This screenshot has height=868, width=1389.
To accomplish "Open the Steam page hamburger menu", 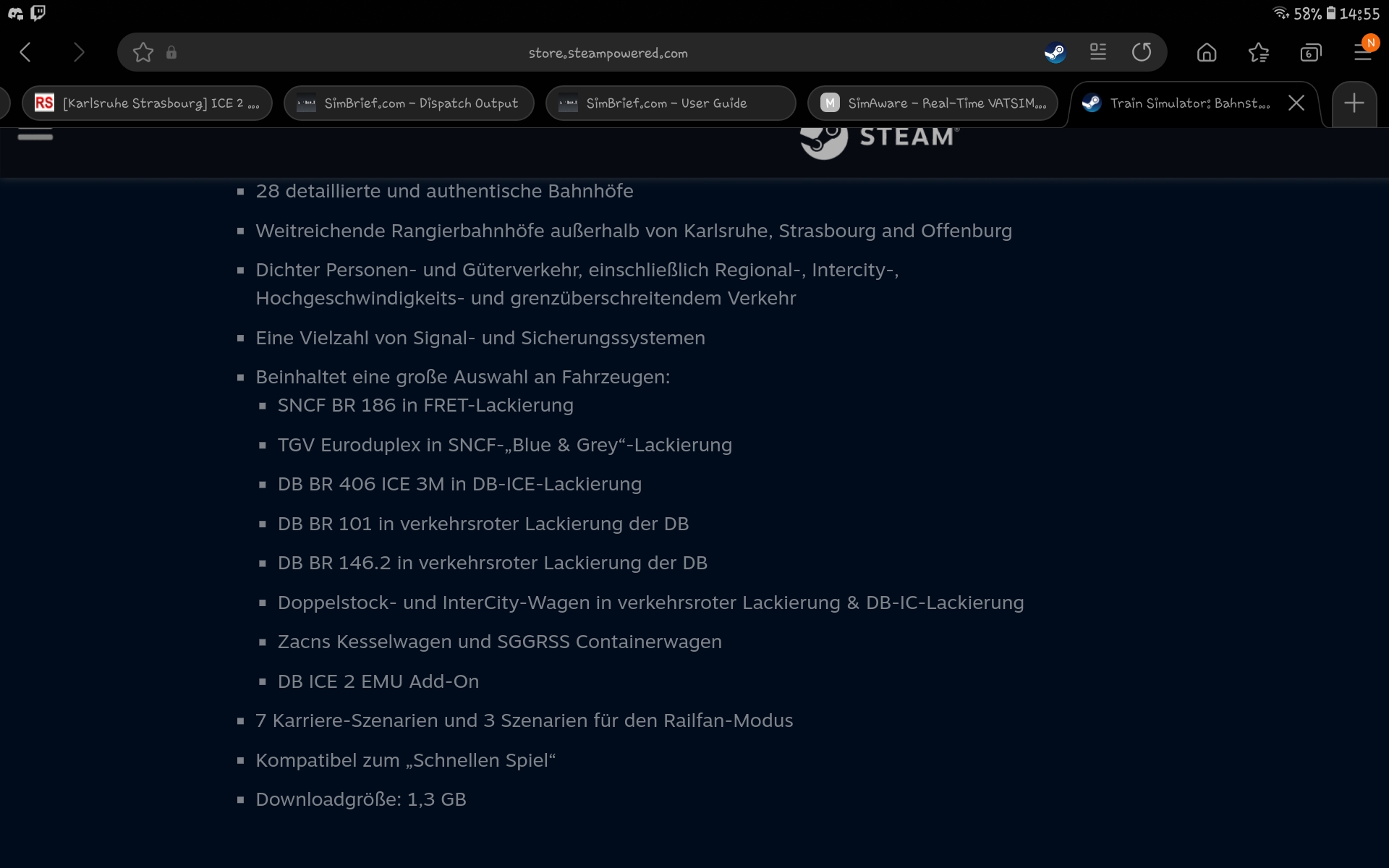I will (35, 135).
